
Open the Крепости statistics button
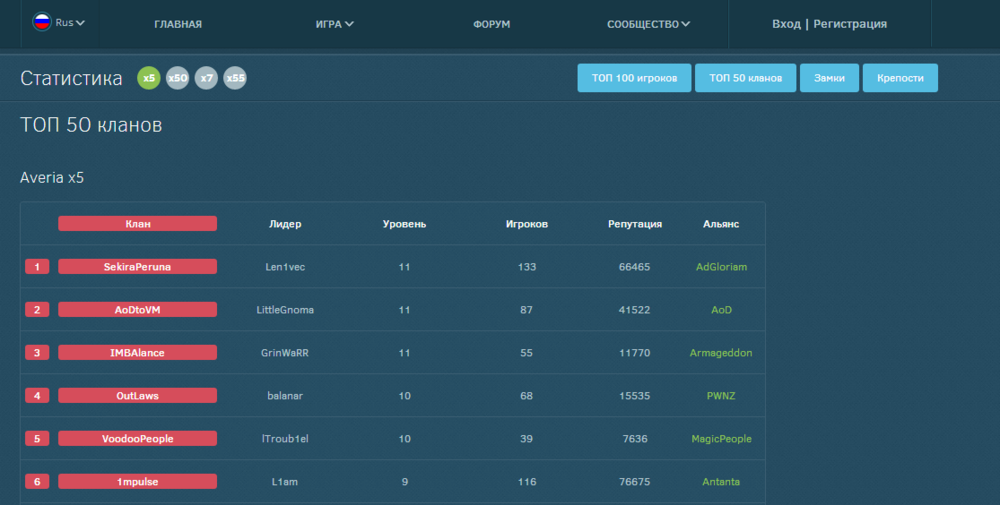pyautogui.click(x=900, y=78)
